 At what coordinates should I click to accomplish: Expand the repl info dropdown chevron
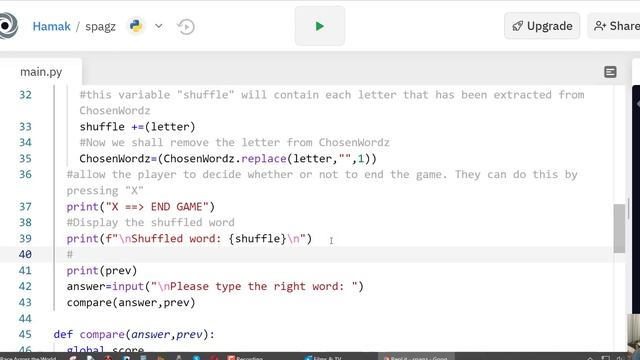(x=159, y=26)
